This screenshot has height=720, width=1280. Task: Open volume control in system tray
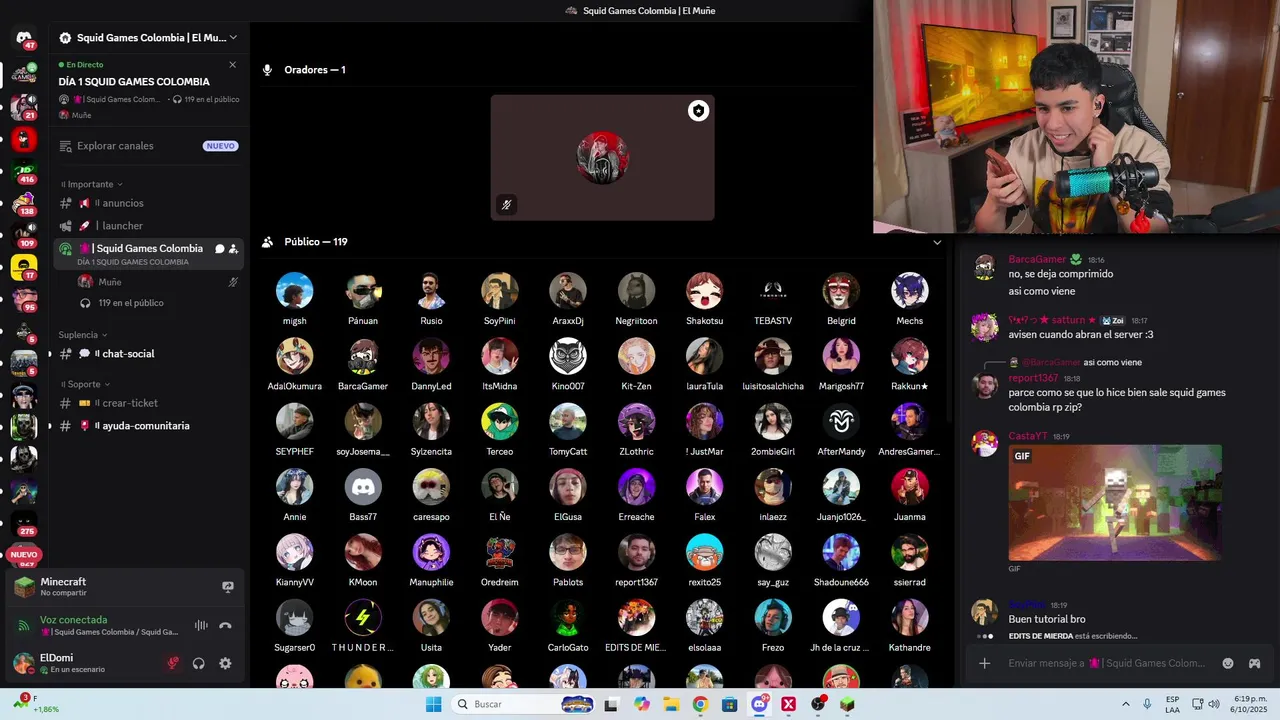pyautogui.click(x=1214, y=704)
